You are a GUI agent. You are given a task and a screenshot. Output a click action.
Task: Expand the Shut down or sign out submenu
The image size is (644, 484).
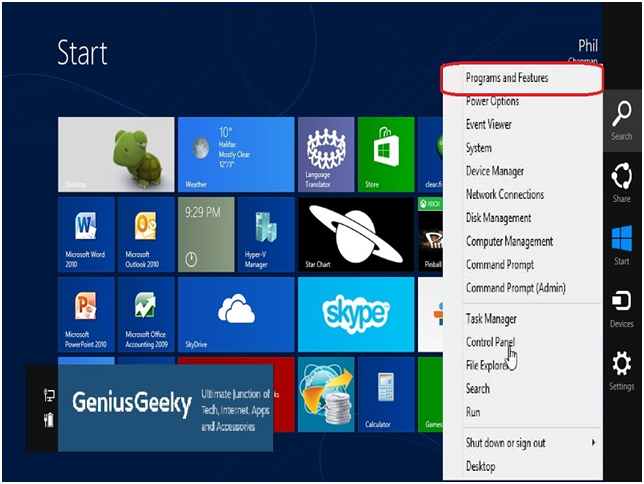pyautogui.click(x=522, y=443)
